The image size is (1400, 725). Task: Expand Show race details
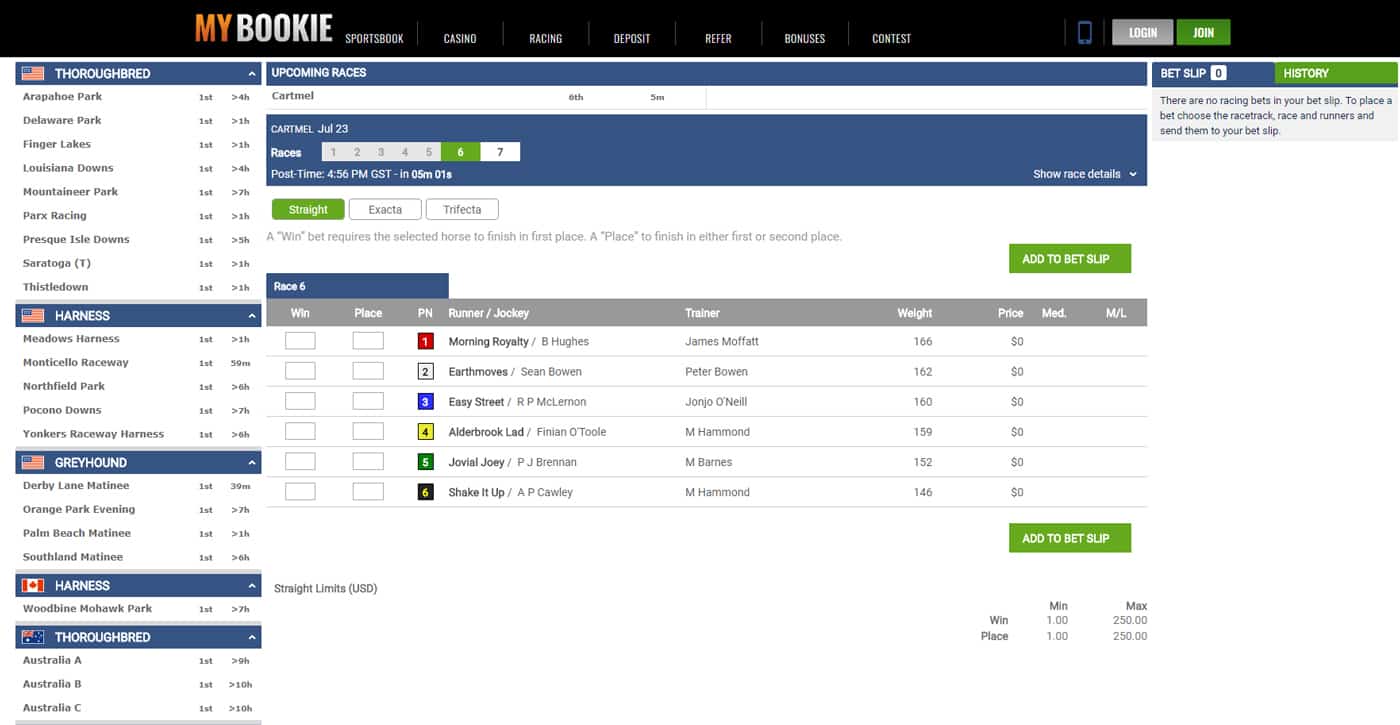[1085, 174]
